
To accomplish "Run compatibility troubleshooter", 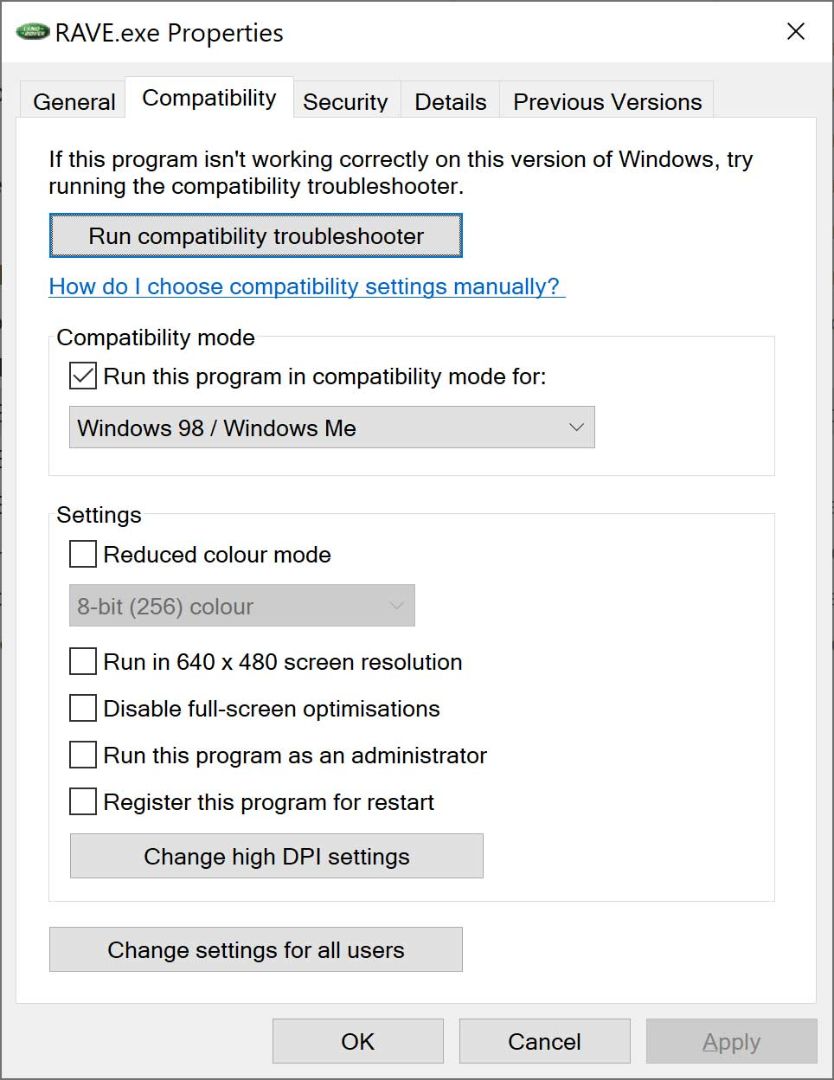I will [256, 236].
